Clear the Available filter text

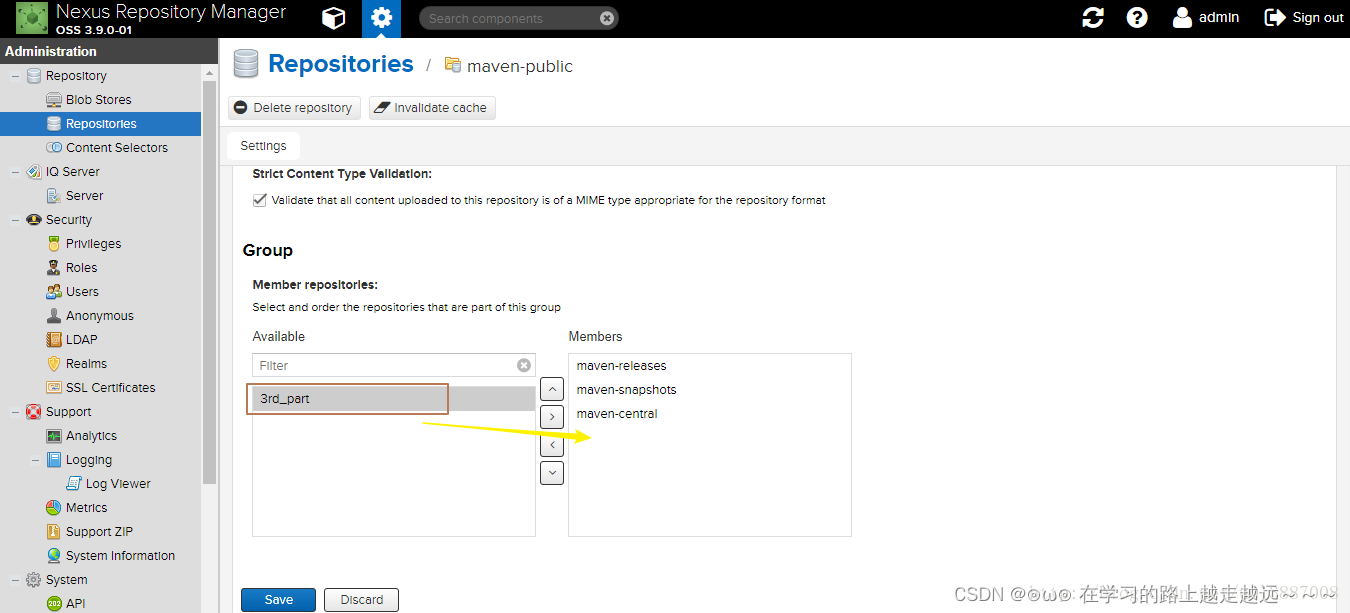point(524,365)
